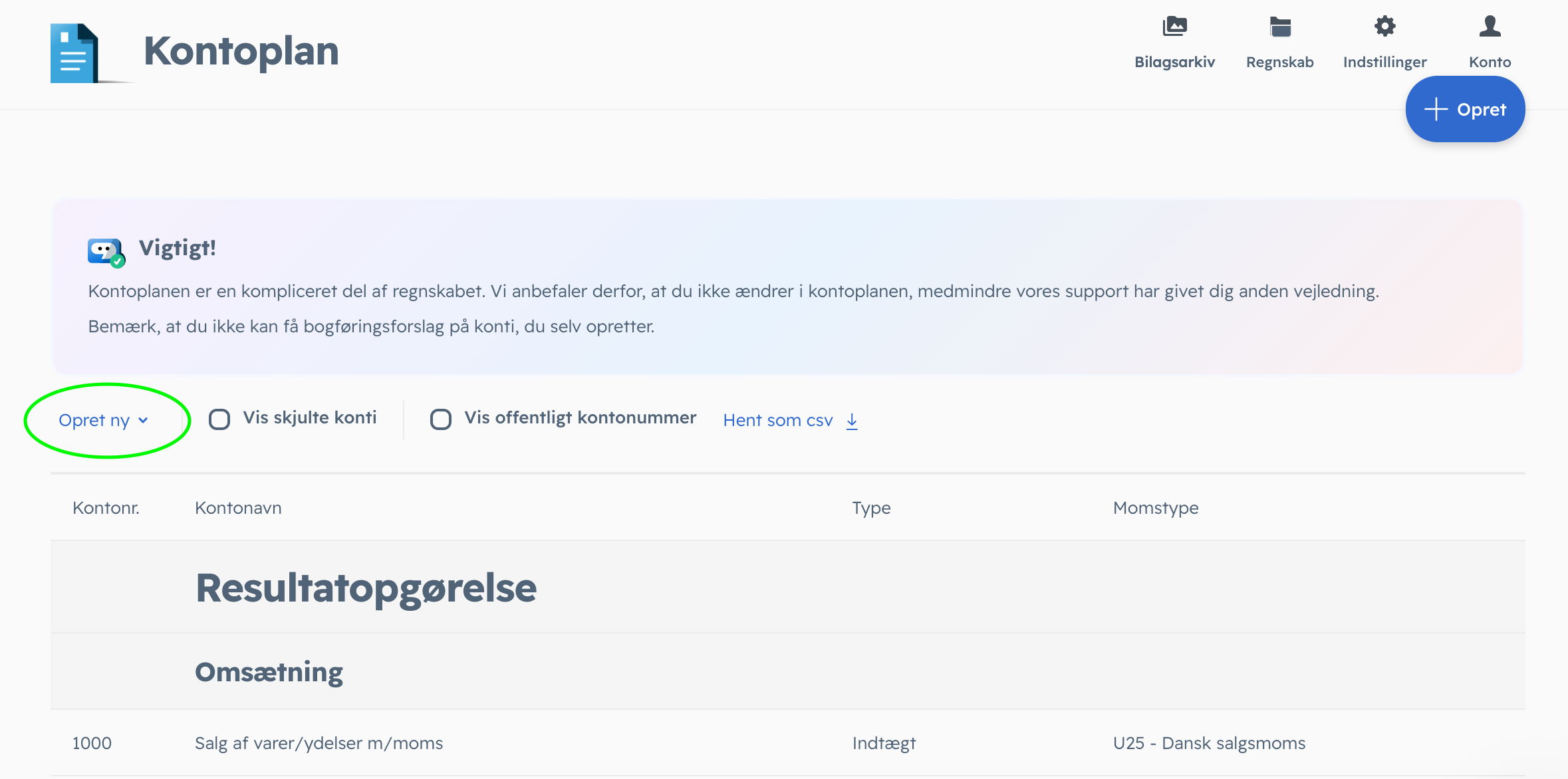Click the download arrow next to csv
The height and width of the screenshot is (779, 1568).
pyautogui.click(x=852, y=421)
